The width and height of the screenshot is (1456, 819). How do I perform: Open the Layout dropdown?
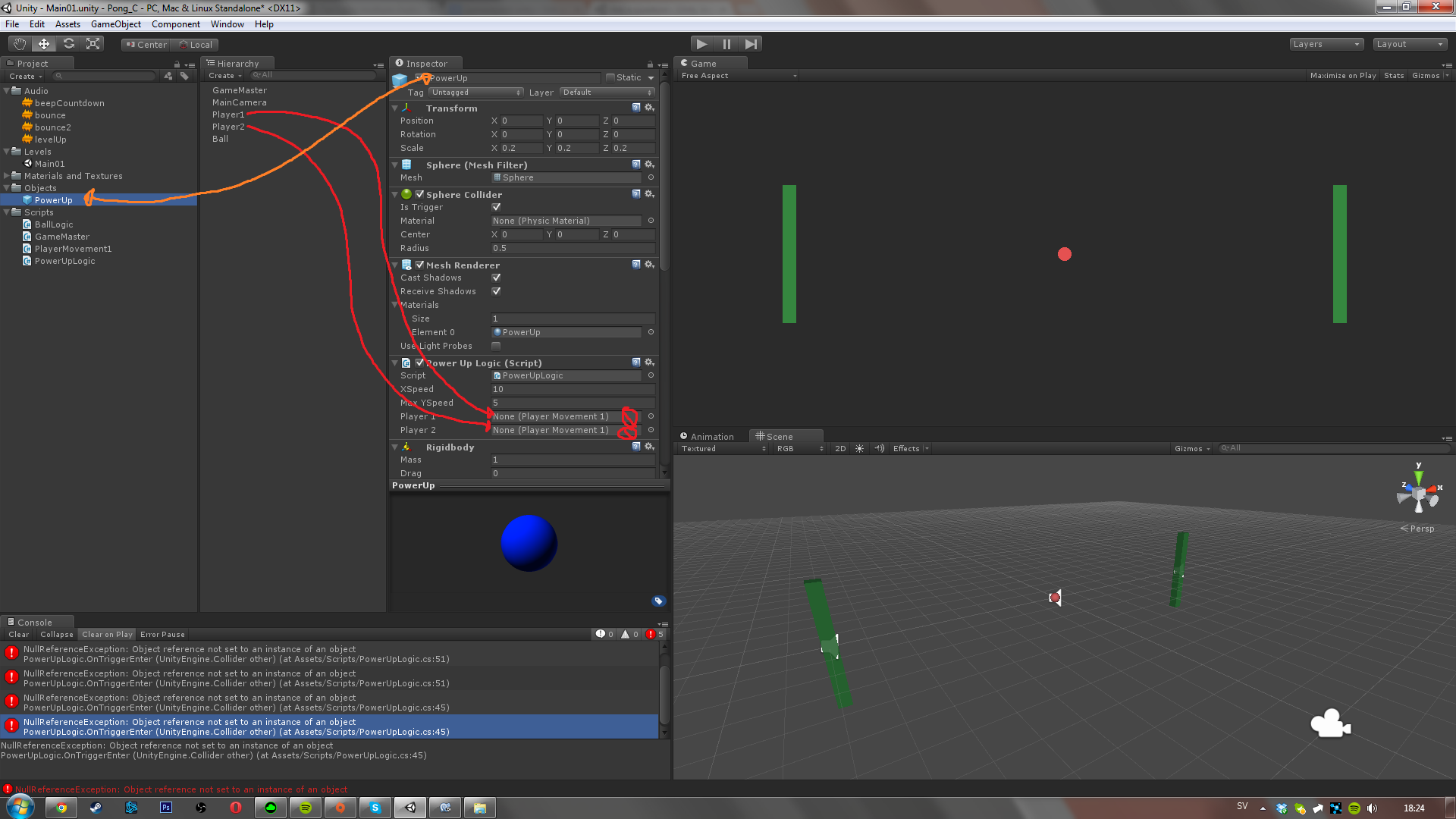1410,44
